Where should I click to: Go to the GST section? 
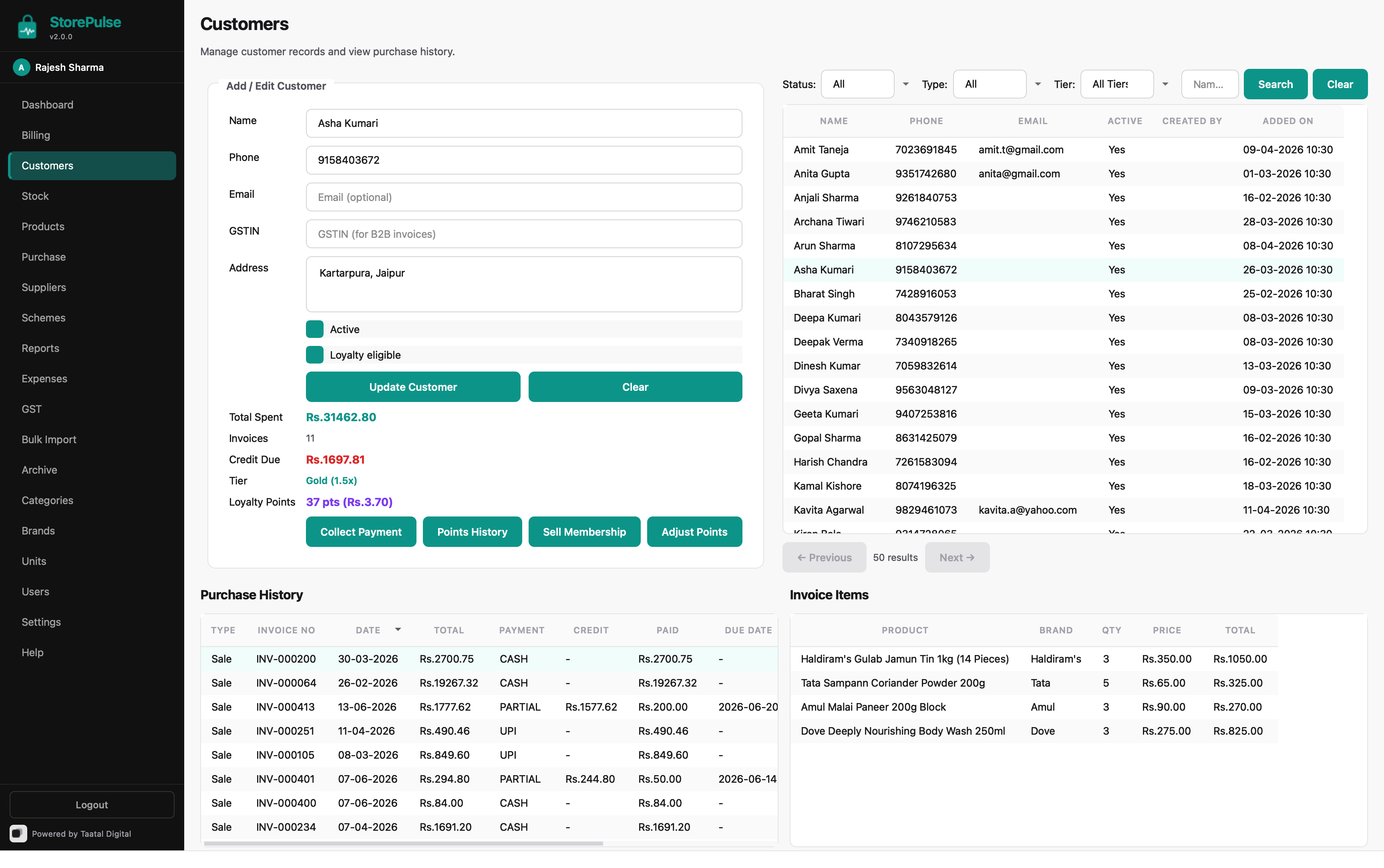(92, 409)
